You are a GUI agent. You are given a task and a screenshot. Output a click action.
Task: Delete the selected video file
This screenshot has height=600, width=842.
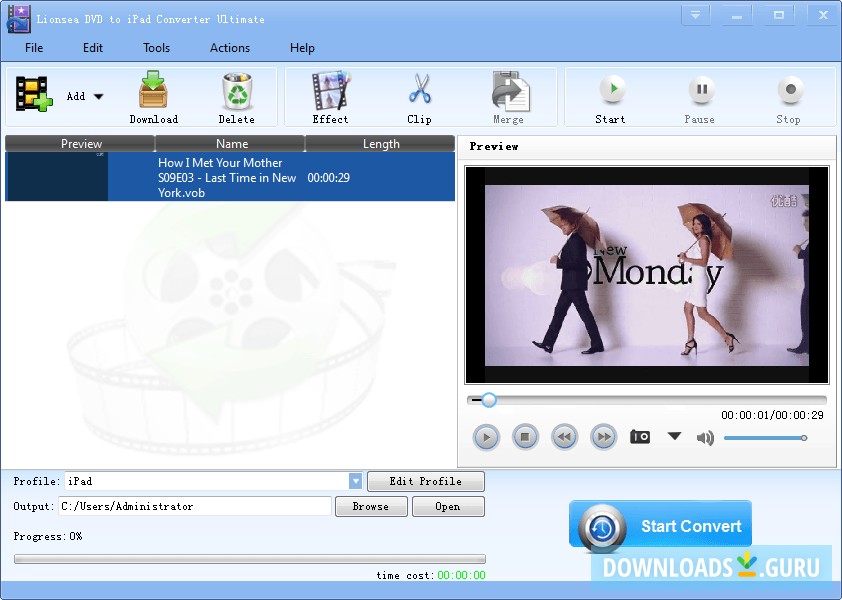coord(237,90)
